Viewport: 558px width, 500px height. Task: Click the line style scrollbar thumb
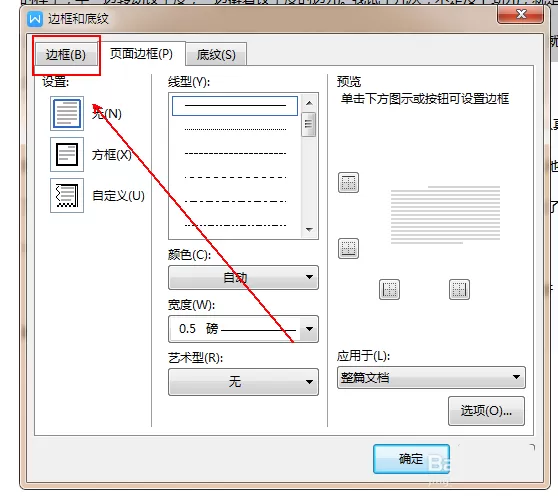pyautogui.click(x=309, y=125)
